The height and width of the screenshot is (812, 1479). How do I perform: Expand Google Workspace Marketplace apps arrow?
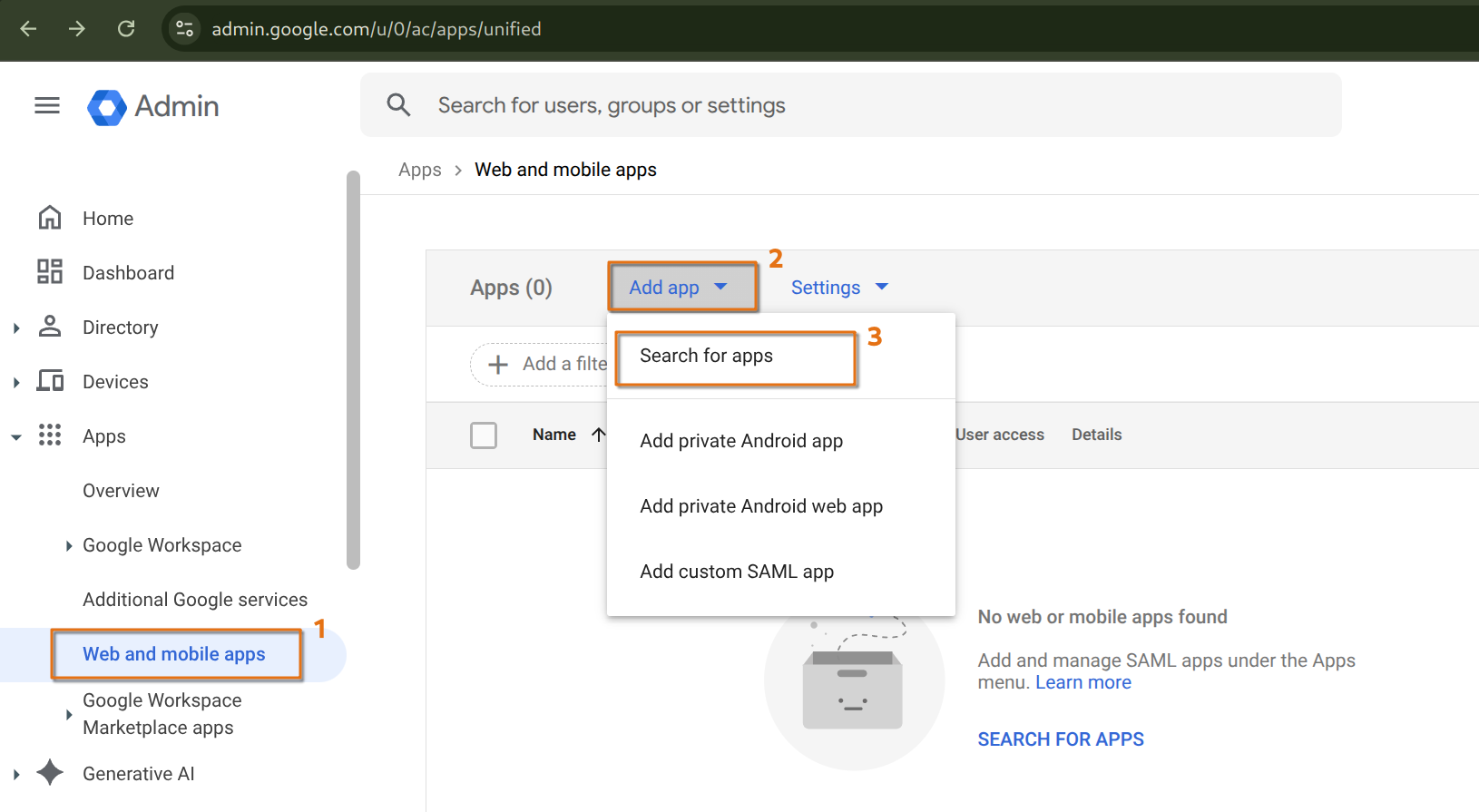click(x=69, y=714)
